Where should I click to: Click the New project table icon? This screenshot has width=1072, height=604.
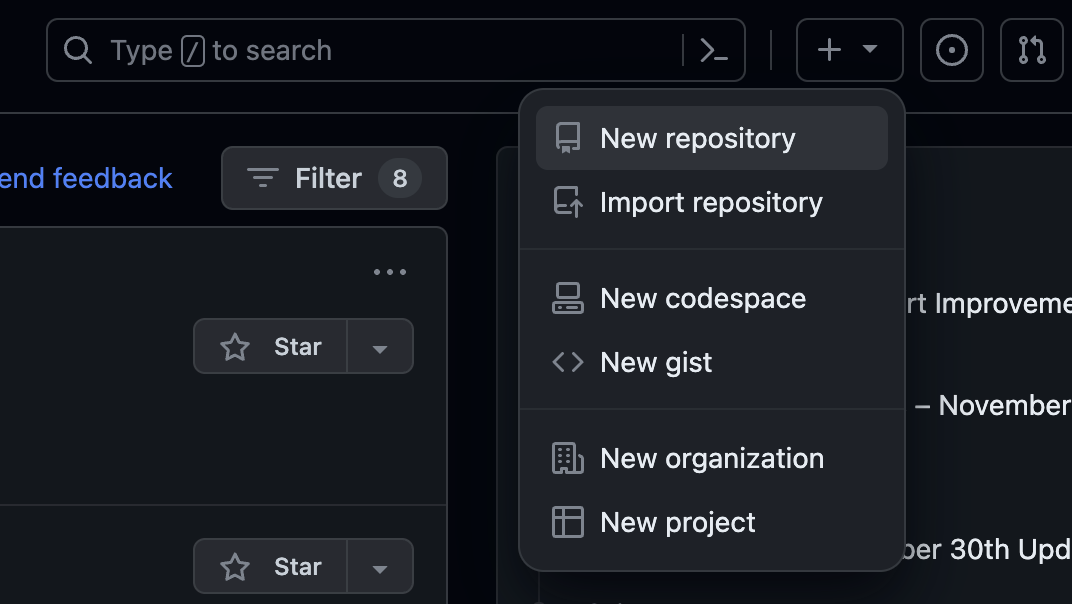tap(567, 521)
